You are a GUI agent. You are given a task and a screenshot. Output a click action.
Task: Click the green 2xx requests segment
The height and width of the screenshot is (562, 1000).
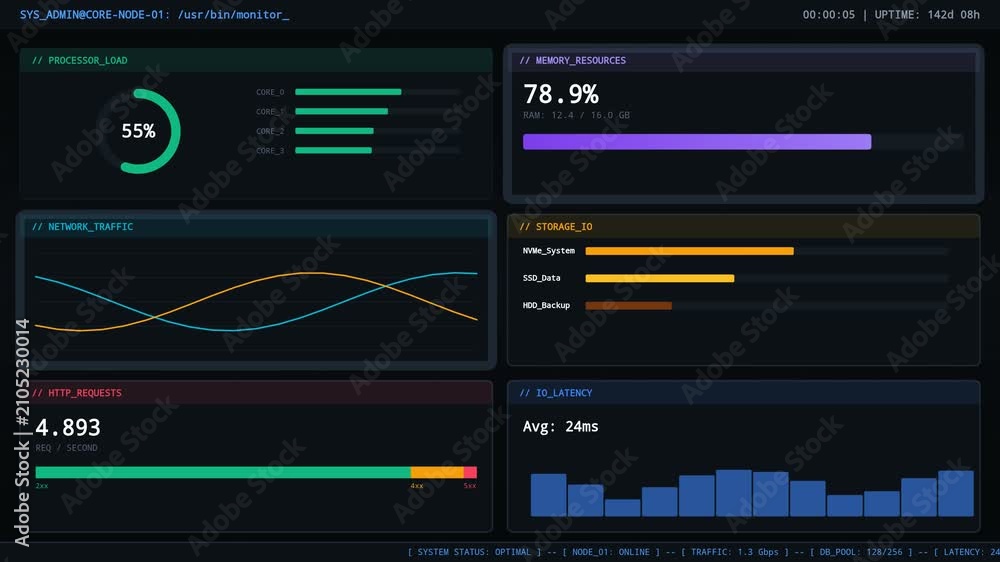(223, 473)
